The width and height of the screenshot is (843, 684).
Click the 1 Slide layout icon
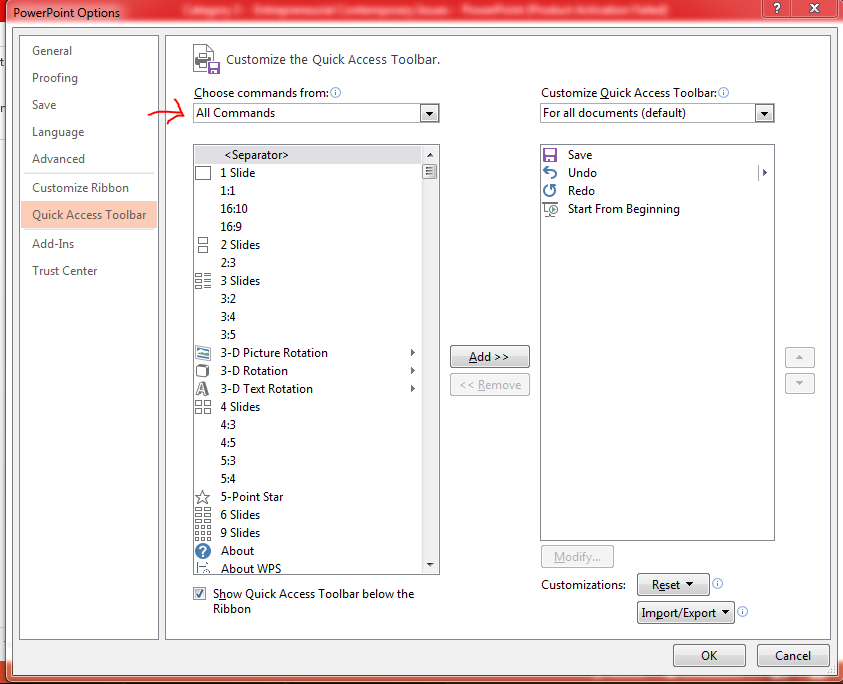203,173
